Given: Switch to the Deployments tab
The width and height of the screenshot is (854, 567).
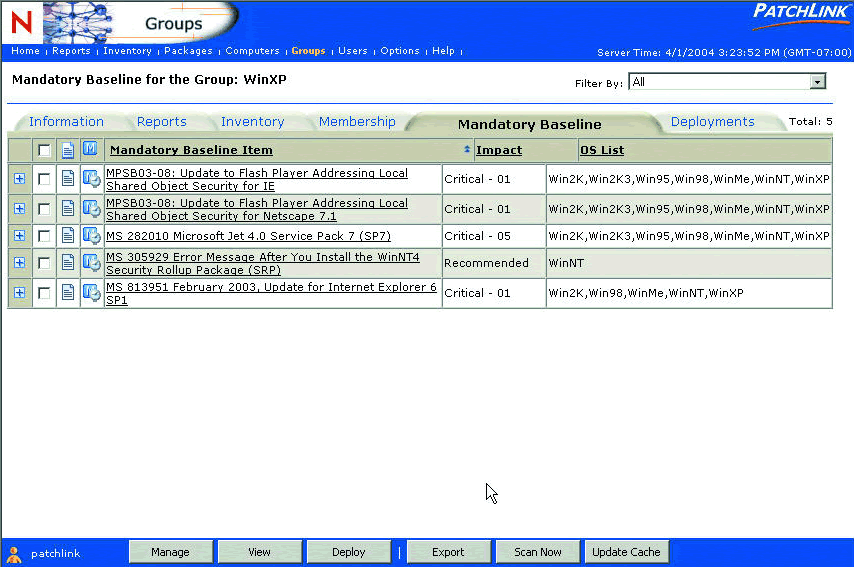Looking at the screenshot, I should coord(712,121).
